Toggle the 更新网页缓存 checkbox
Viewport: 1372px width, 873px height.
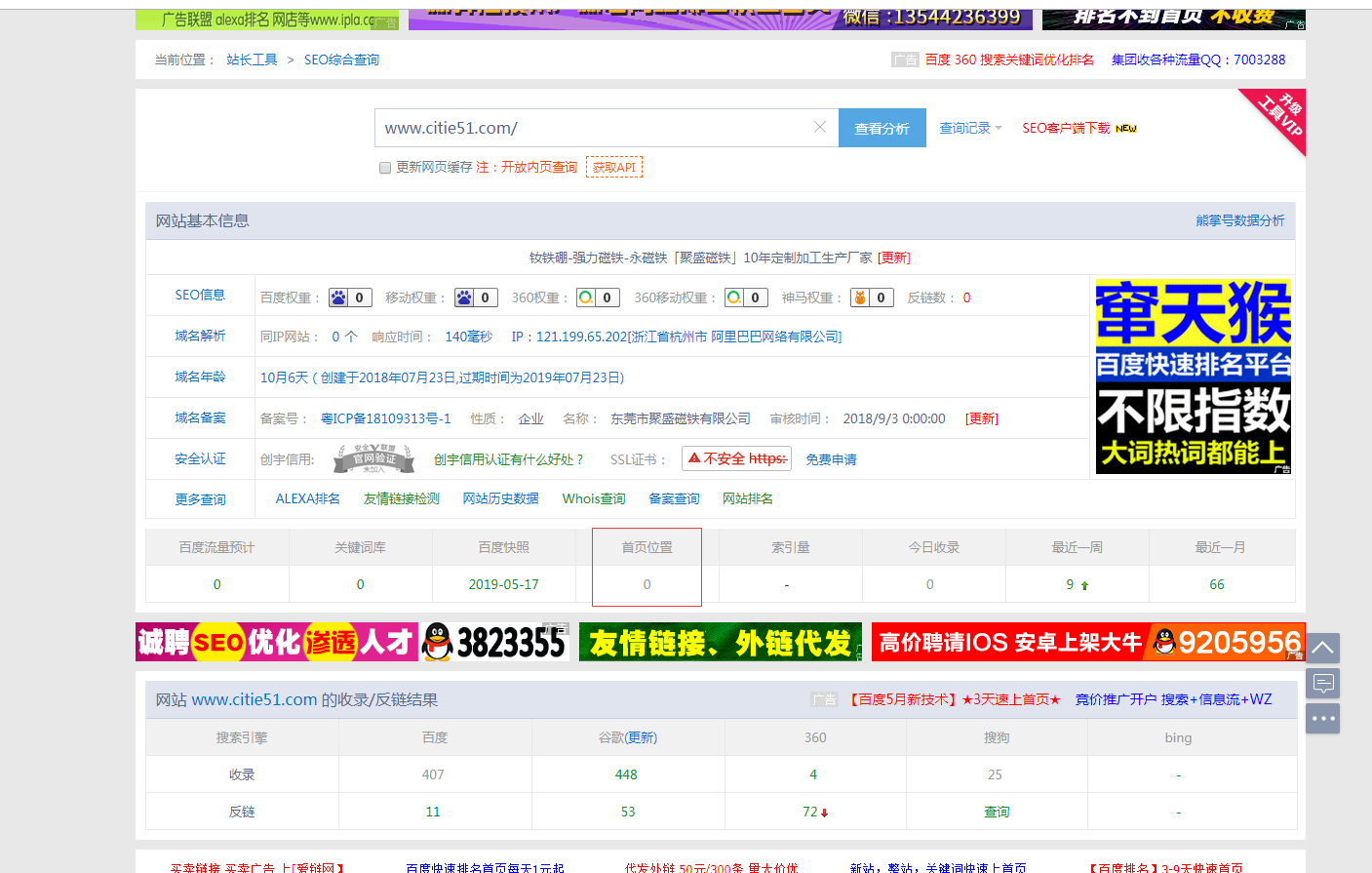(x=385, y=168)
